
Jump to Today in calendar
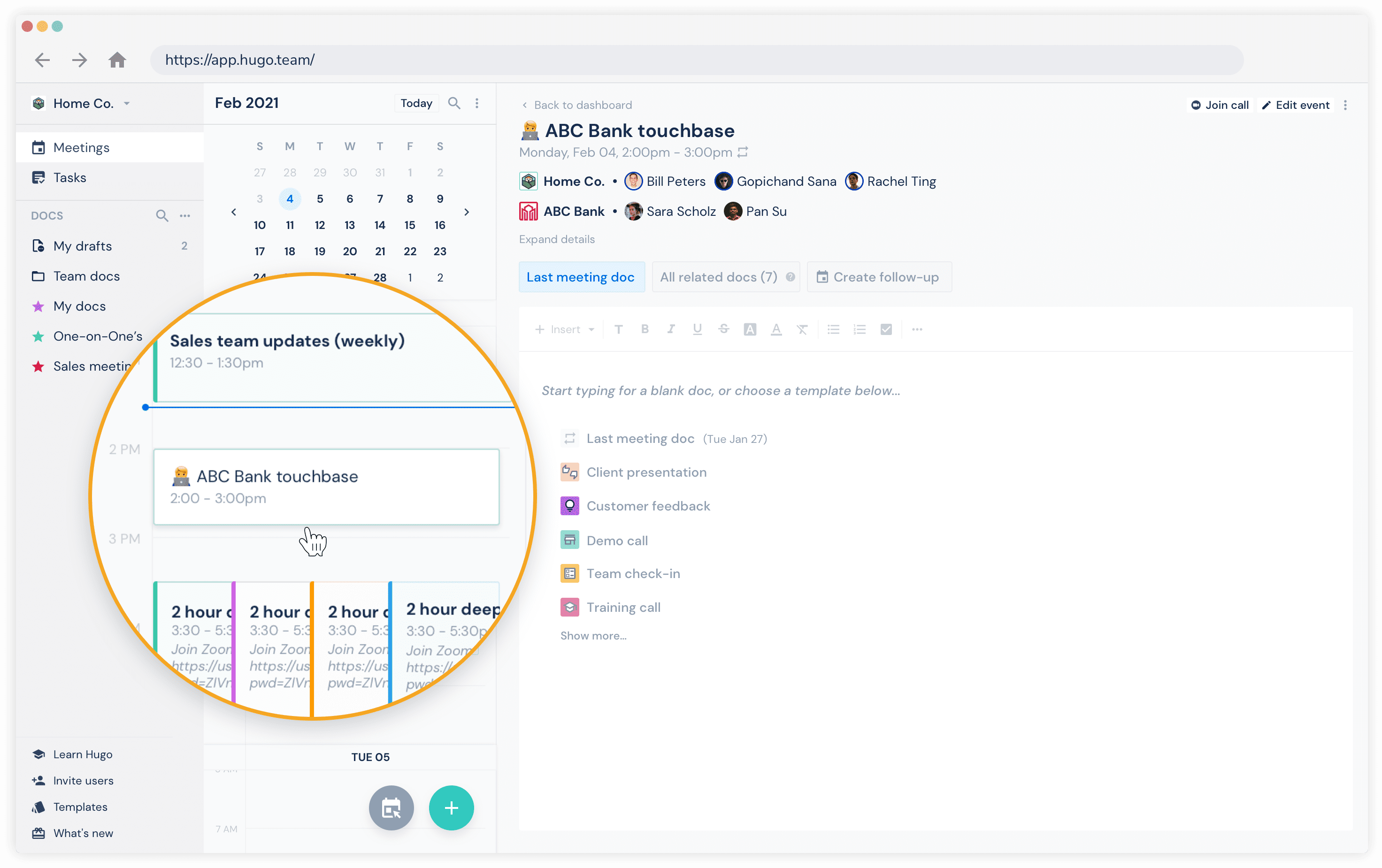pyautogui.click(x=416, y=103)
